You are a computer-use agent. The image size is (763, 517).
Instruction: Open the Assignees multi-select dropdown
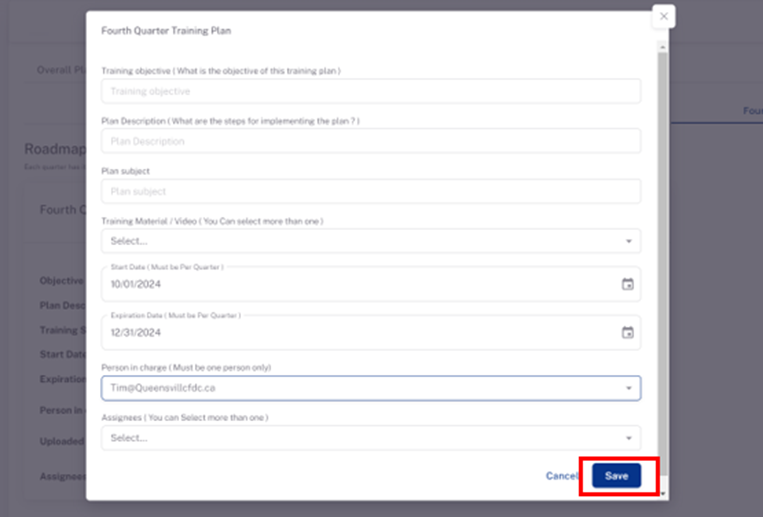pyautogui.click(x=371, y=438)
